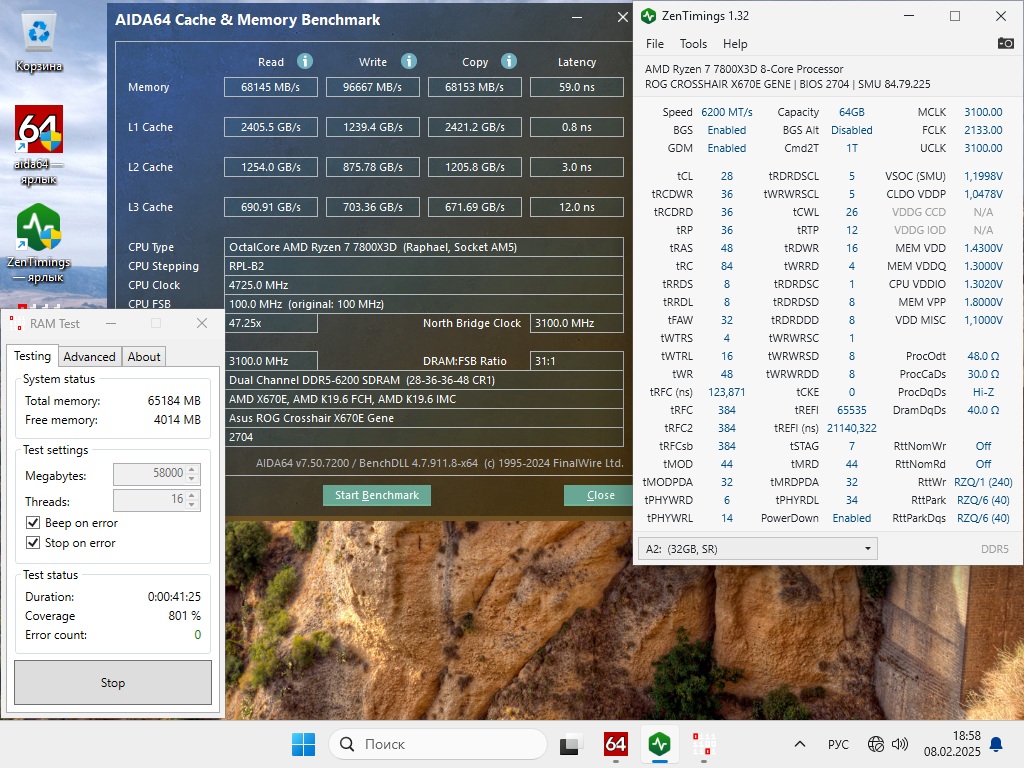Switch to AIDA64 taskbar icon

pyautogui.click(x=616, y=744)
